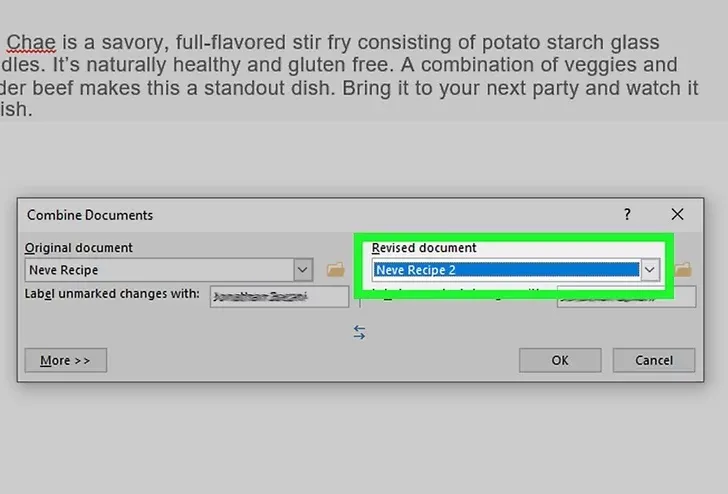This screenshot has width=728, height=494.
Task: Open the dialog help question mark
Action: (627, 214)
